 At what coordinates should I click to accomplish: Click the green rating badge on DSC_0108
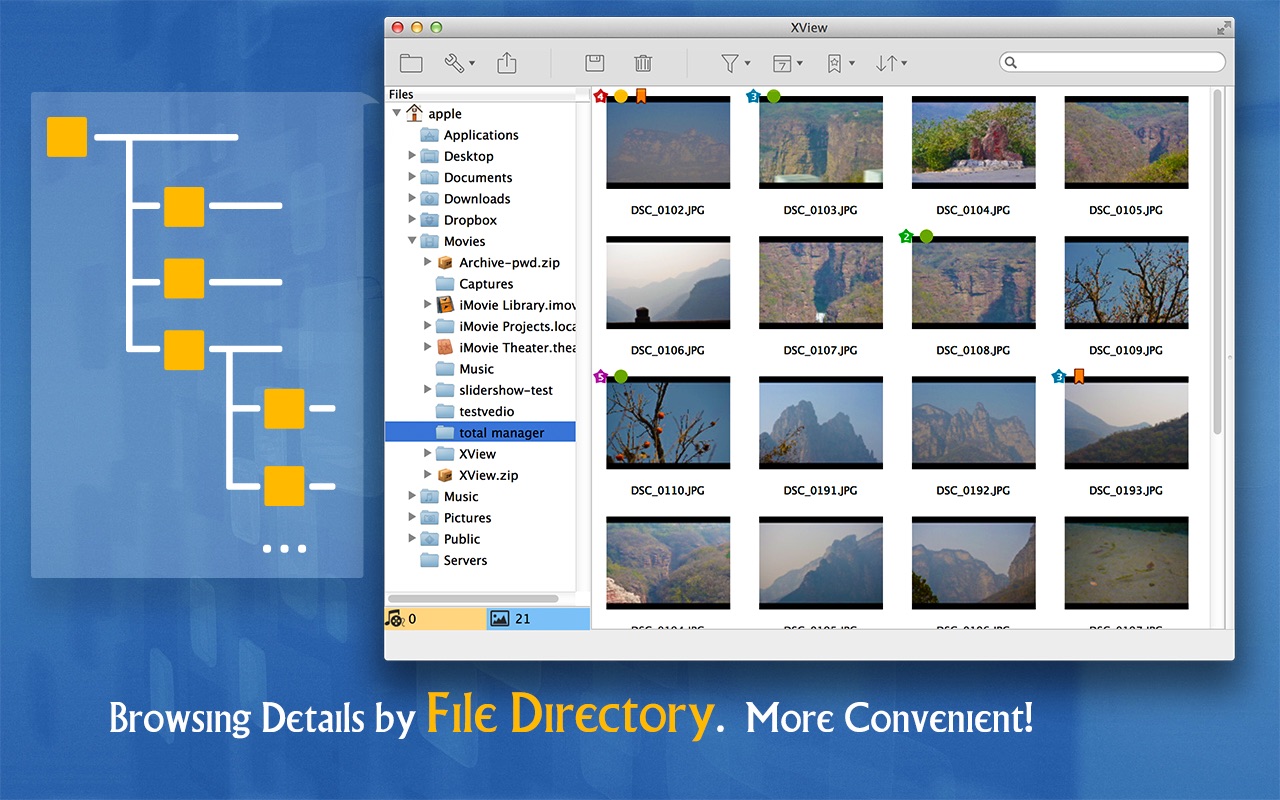pos(906,236)
